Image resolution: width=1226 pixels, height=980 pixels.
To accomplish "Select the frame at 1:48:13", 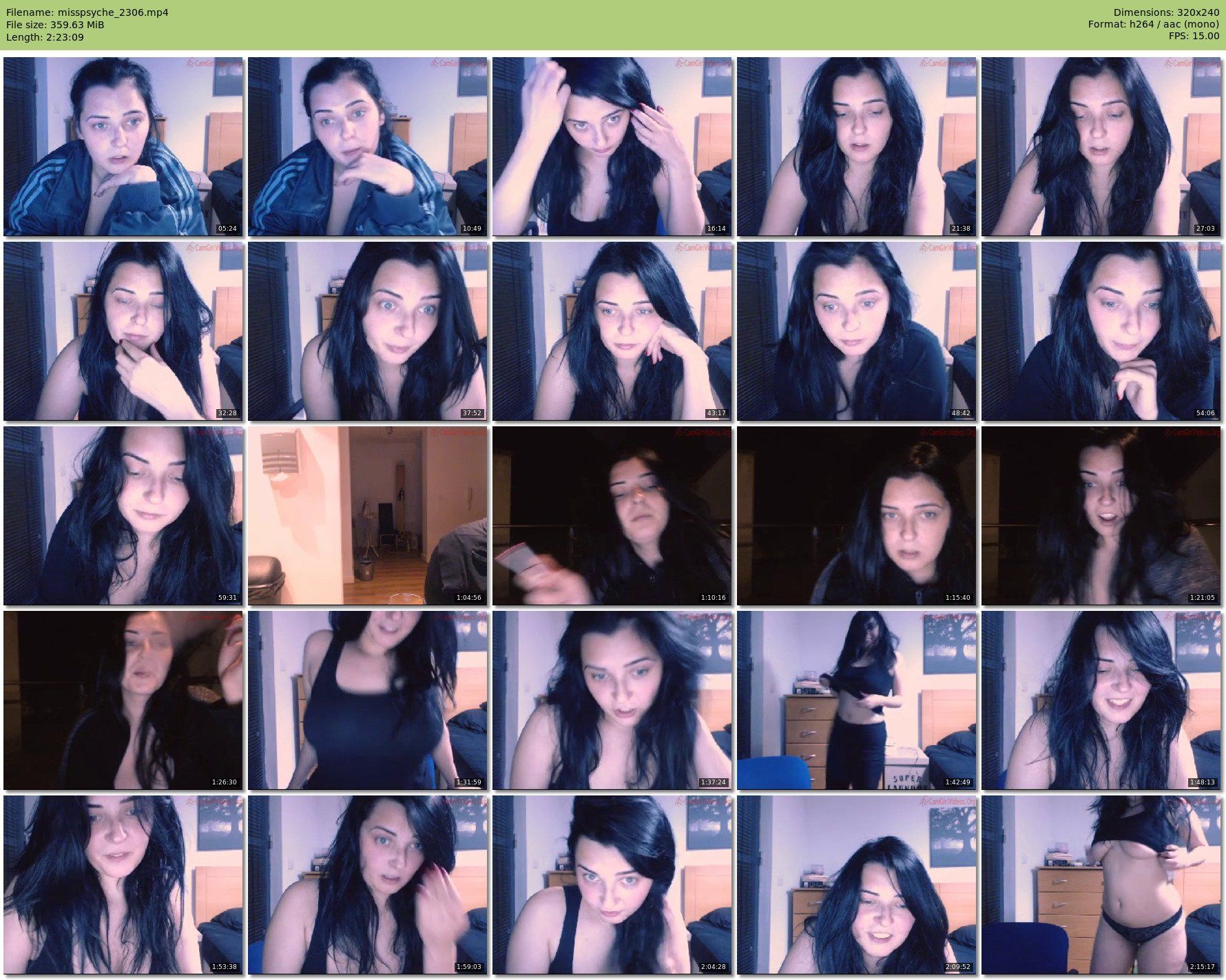I will (1101, 700).
